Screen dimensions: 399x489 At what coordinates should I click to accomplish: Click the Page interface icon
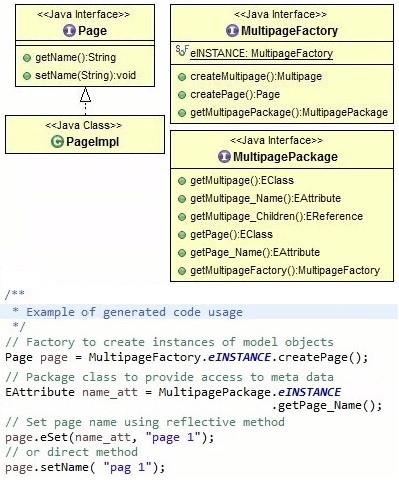point(69,31)
